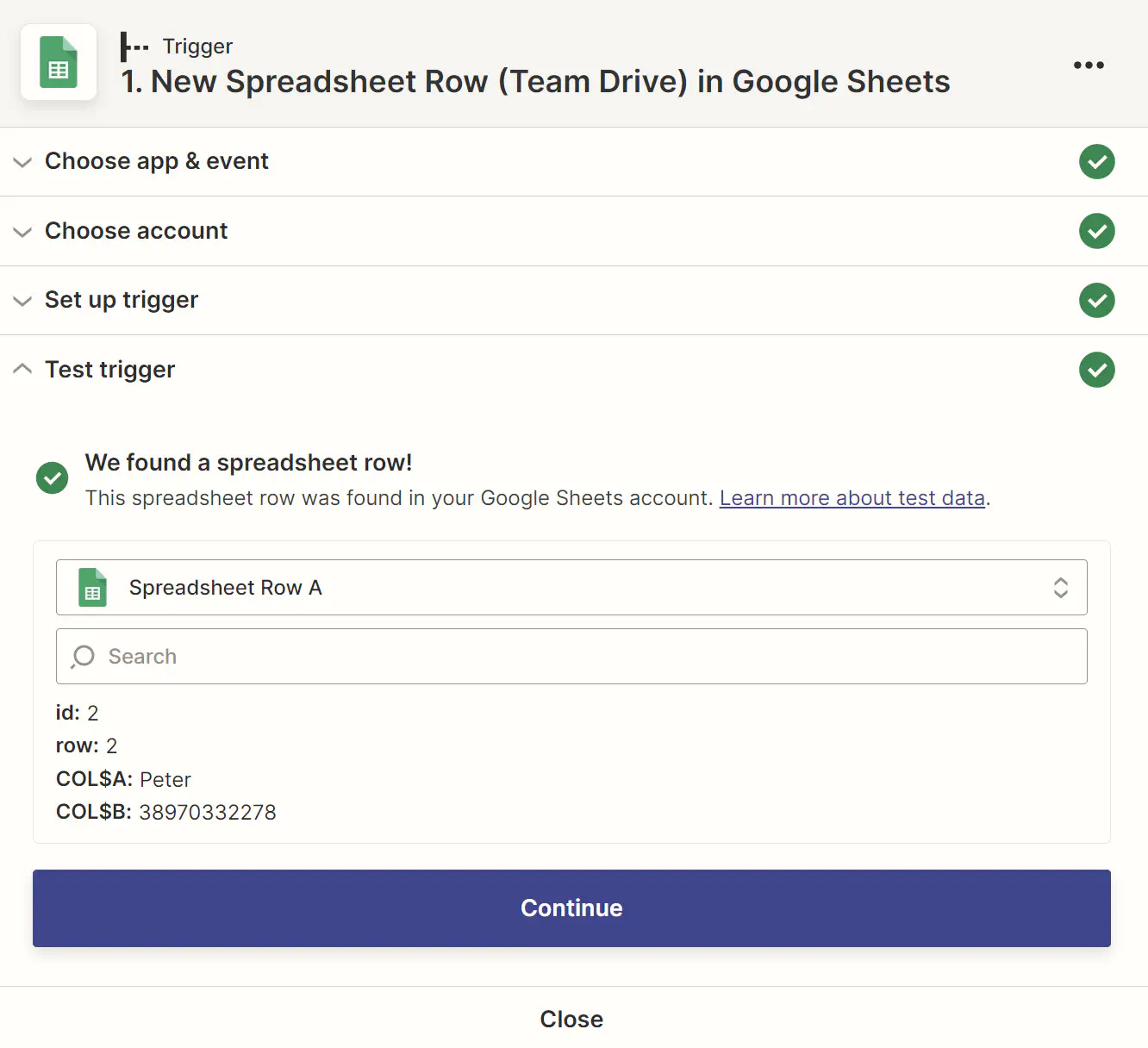Select the id: 2 data field

[x=78, y=713]
